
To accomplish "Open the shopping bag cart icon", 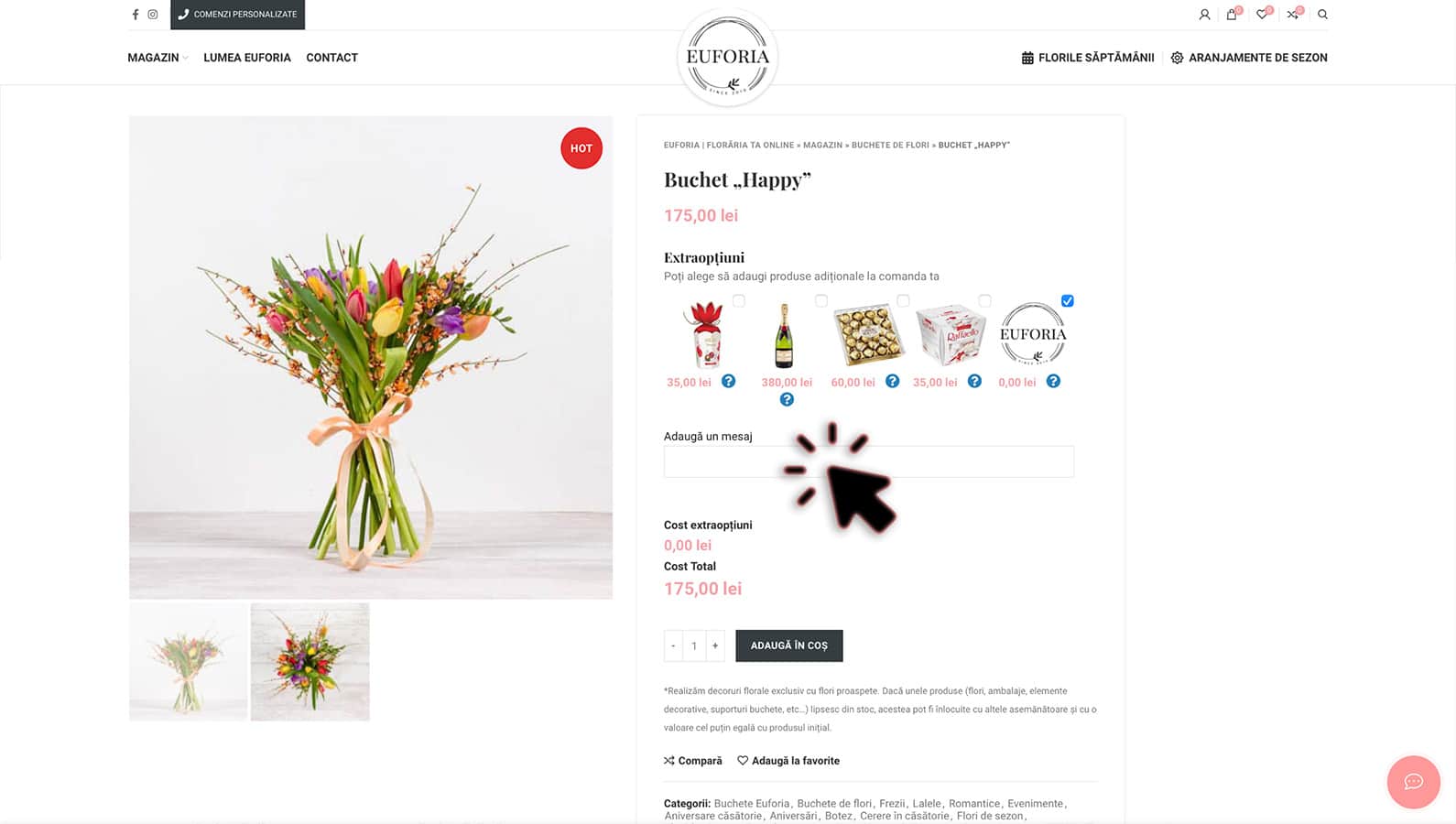I will [1233, 14].
